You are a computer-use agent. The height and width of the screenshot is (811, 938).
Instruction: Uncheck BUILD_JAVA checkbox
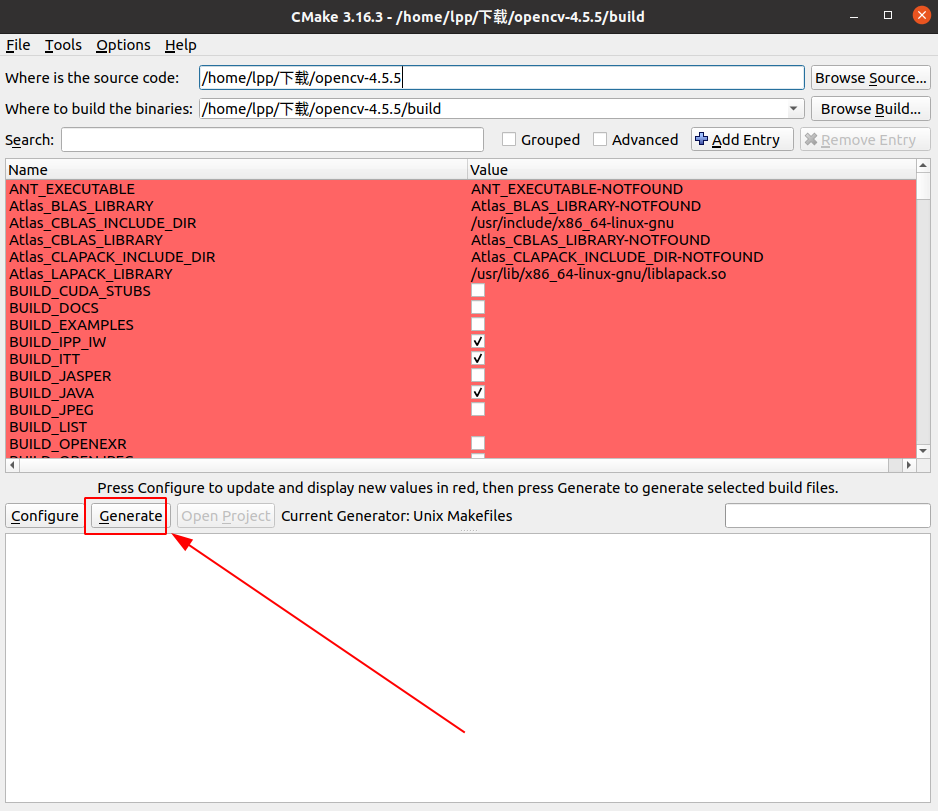point(478,392)
